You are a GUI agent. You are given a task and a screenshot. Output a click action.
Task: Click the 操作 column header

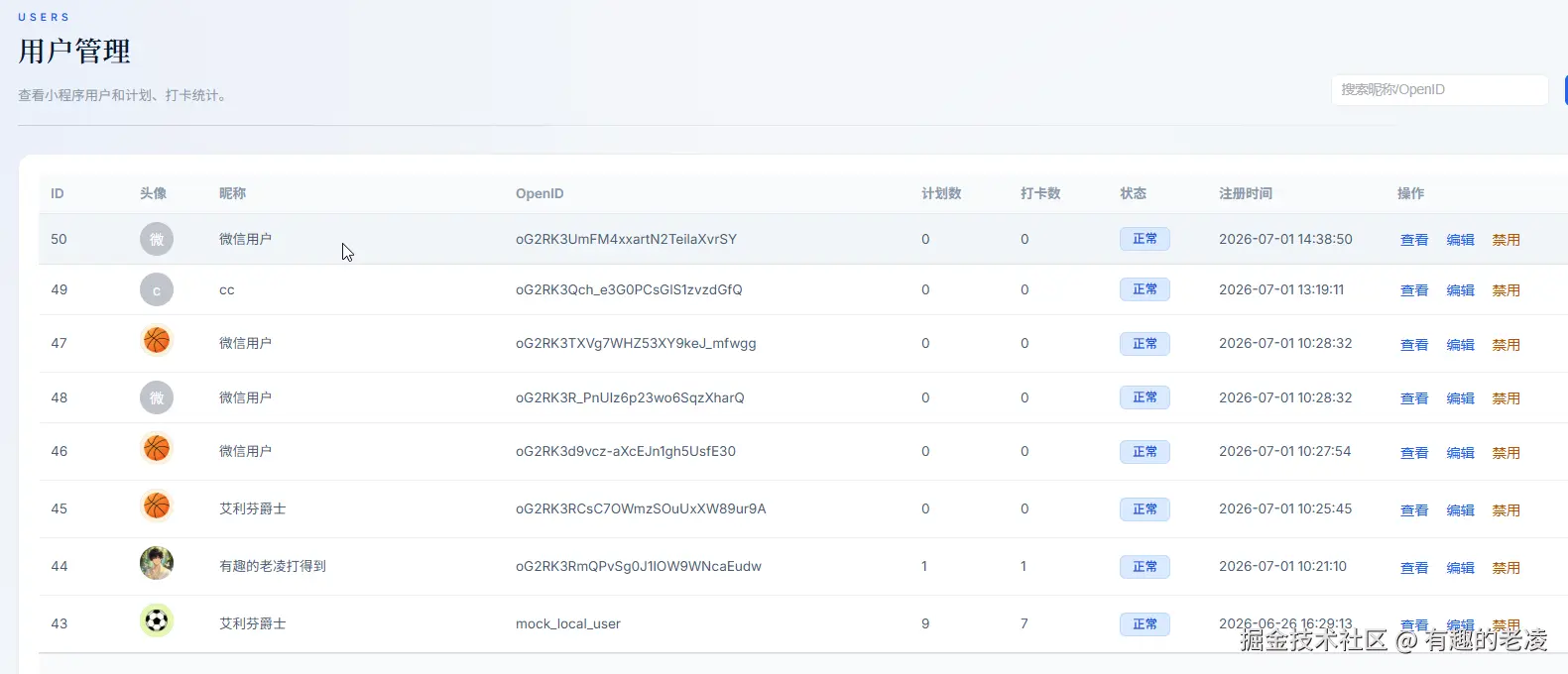click(1410, 193)
